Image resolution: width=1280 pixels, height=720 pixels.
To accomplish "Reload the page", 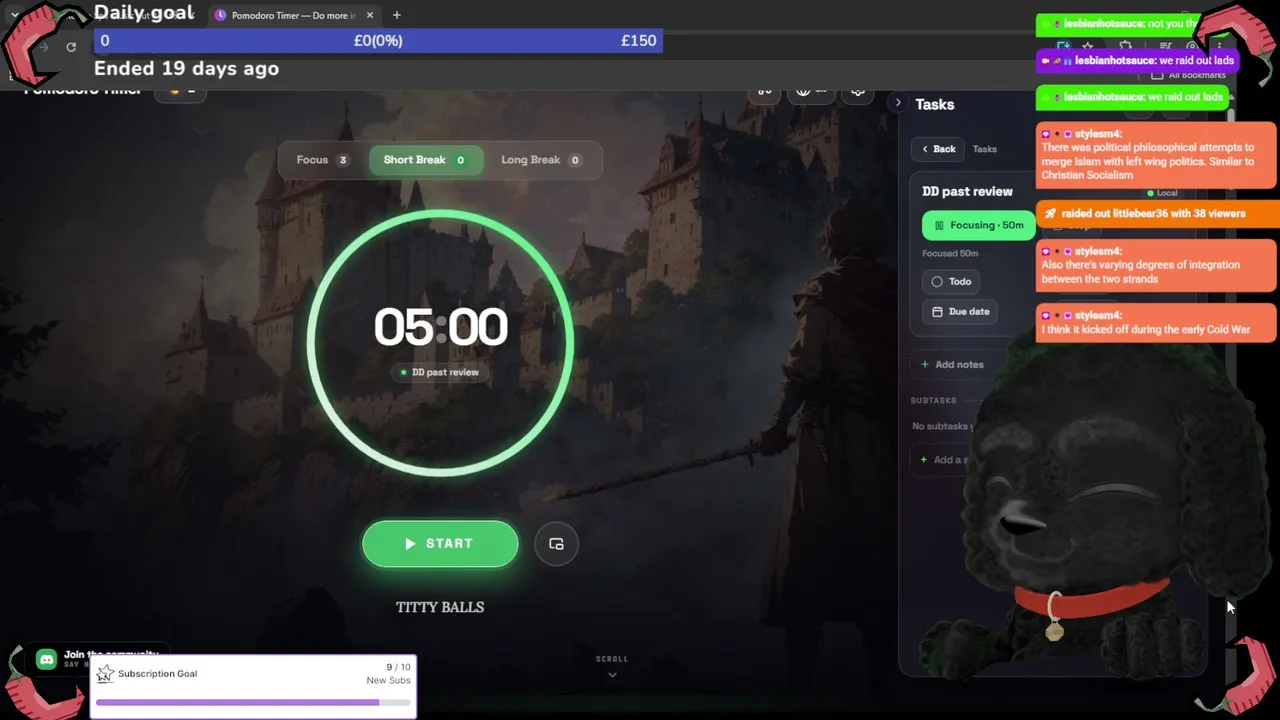I will [x=71, y=47].
